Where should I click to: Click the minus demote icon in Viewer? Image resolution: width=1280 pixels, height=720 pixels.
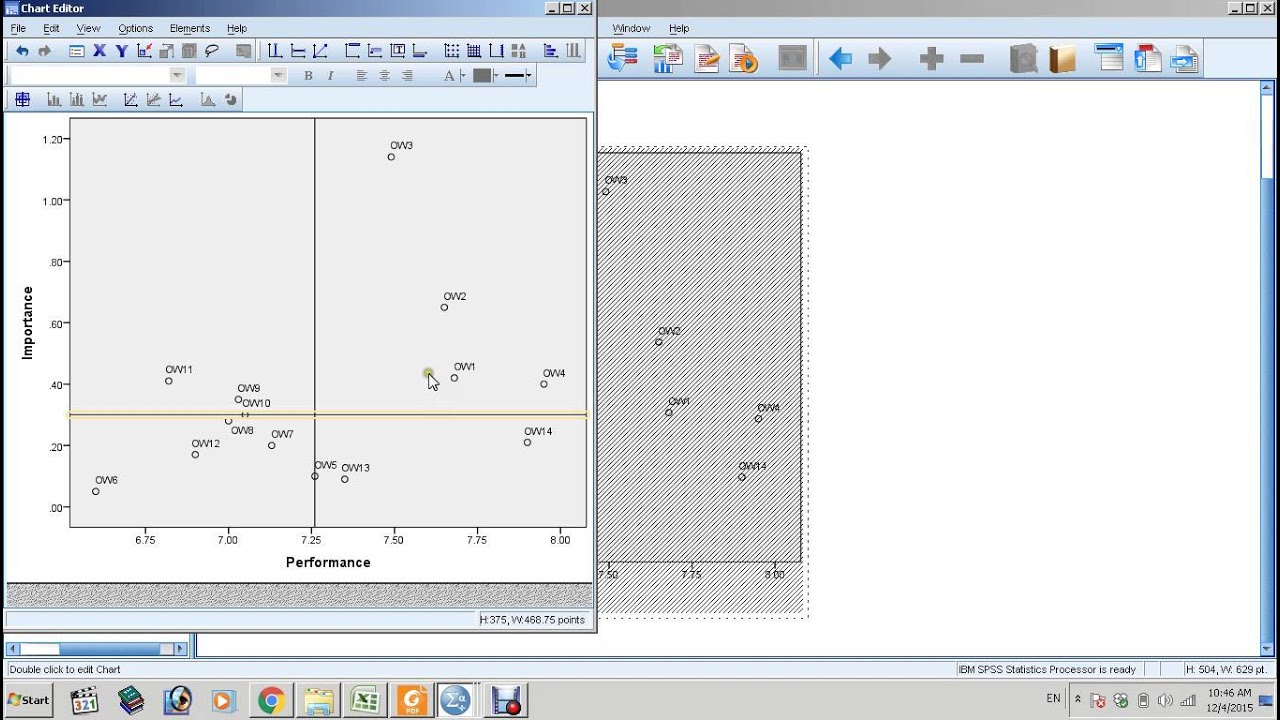pyautogui.click(x=972, y=59)
